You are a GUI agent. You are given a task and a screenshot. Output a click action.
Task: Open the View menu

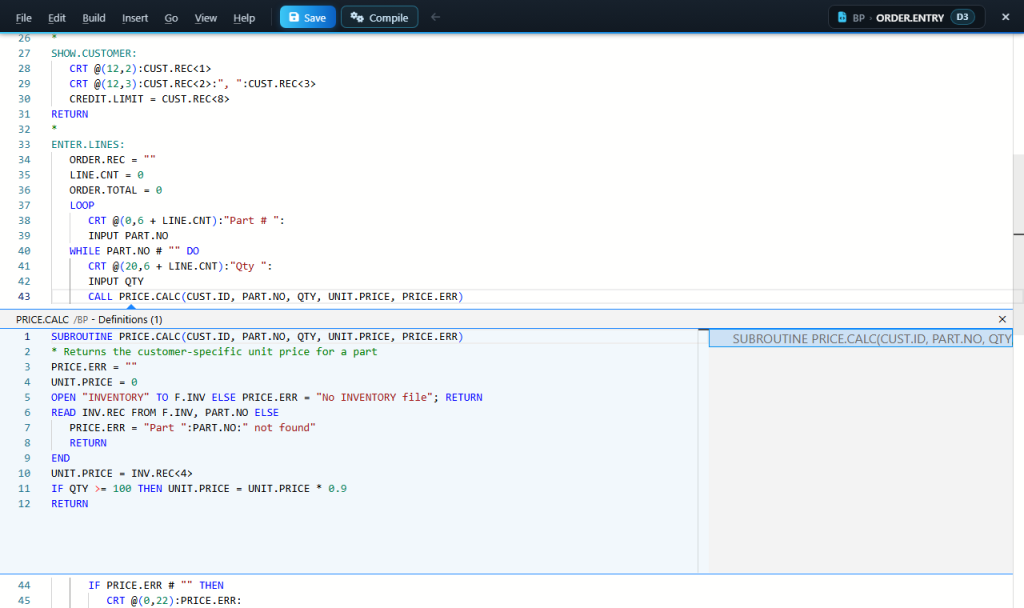205,18
